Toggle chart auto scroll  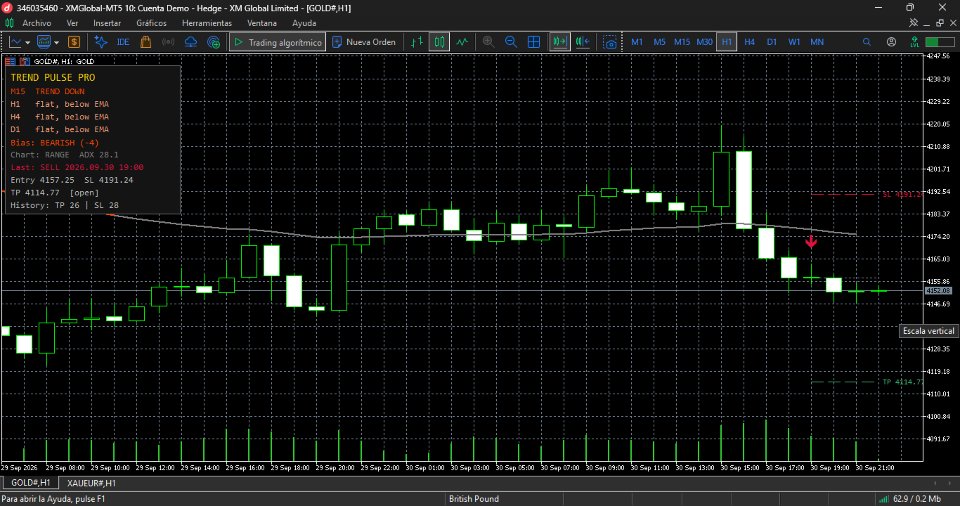(560, 42)
